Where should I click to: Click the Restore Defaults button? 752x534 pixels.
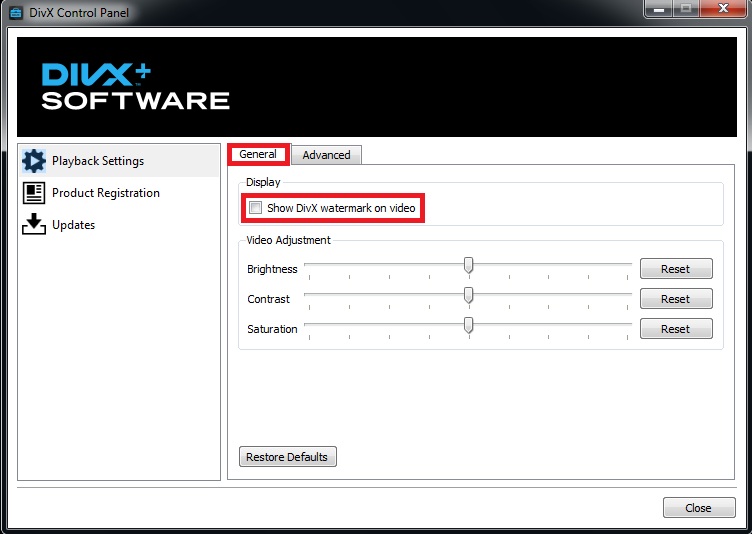tap(288, 457)
